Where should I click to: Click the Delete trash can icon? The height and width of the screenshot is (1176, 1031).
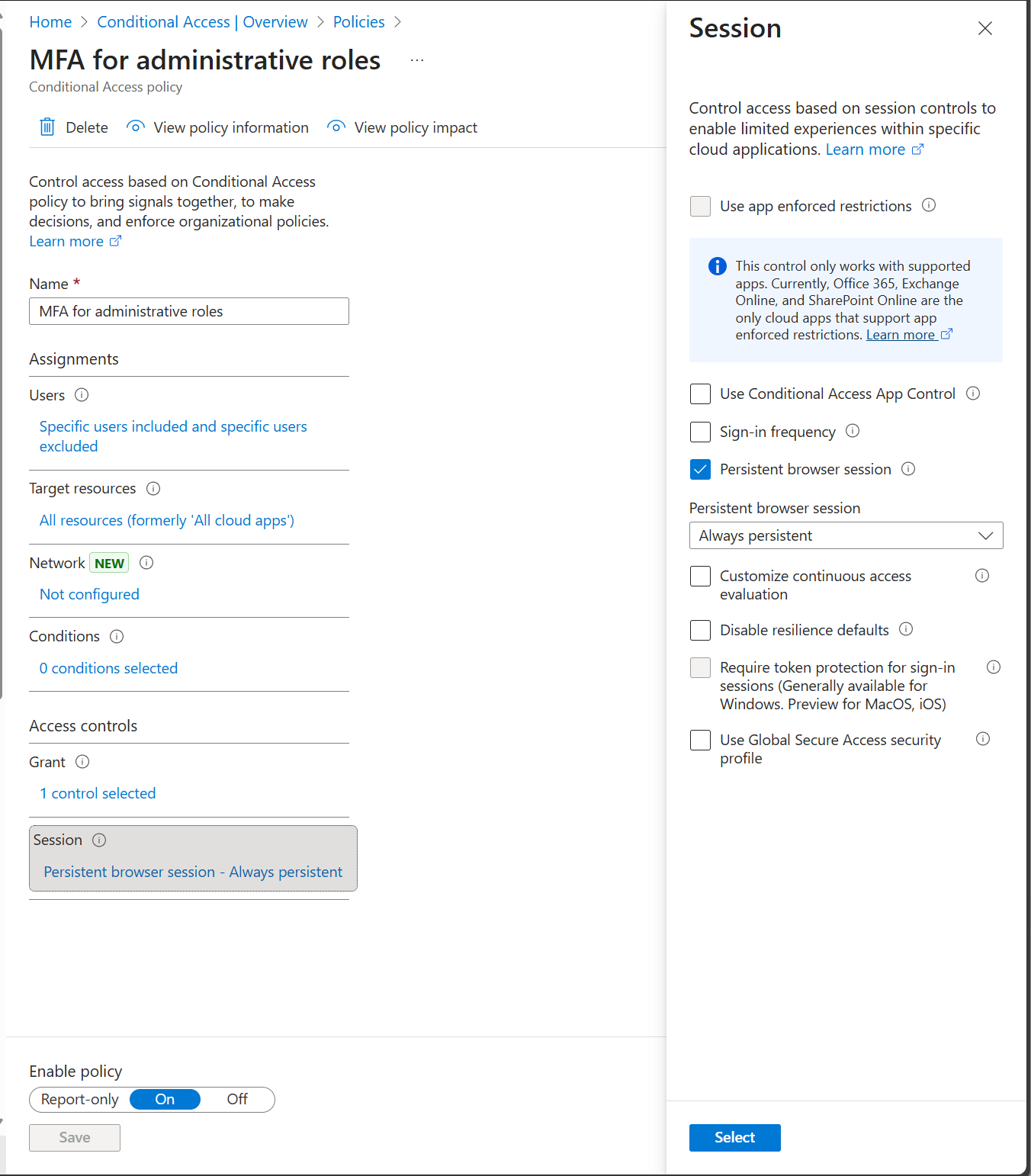point(47,127)
